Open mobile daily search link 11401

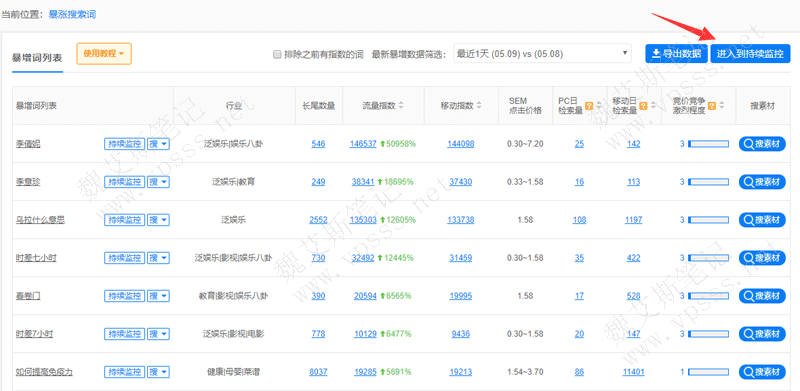point(634,372)
